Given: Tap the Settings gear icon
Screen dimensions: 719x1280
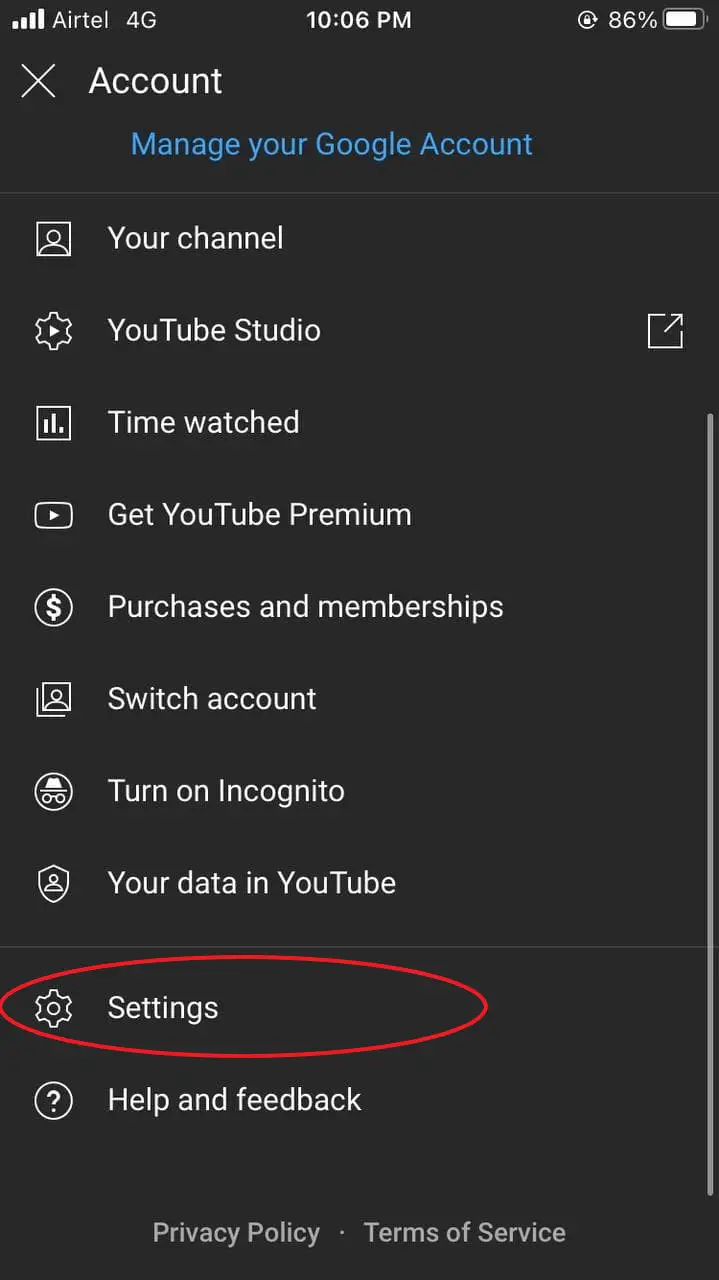Looking at the screenshot, I should 53,1008.
